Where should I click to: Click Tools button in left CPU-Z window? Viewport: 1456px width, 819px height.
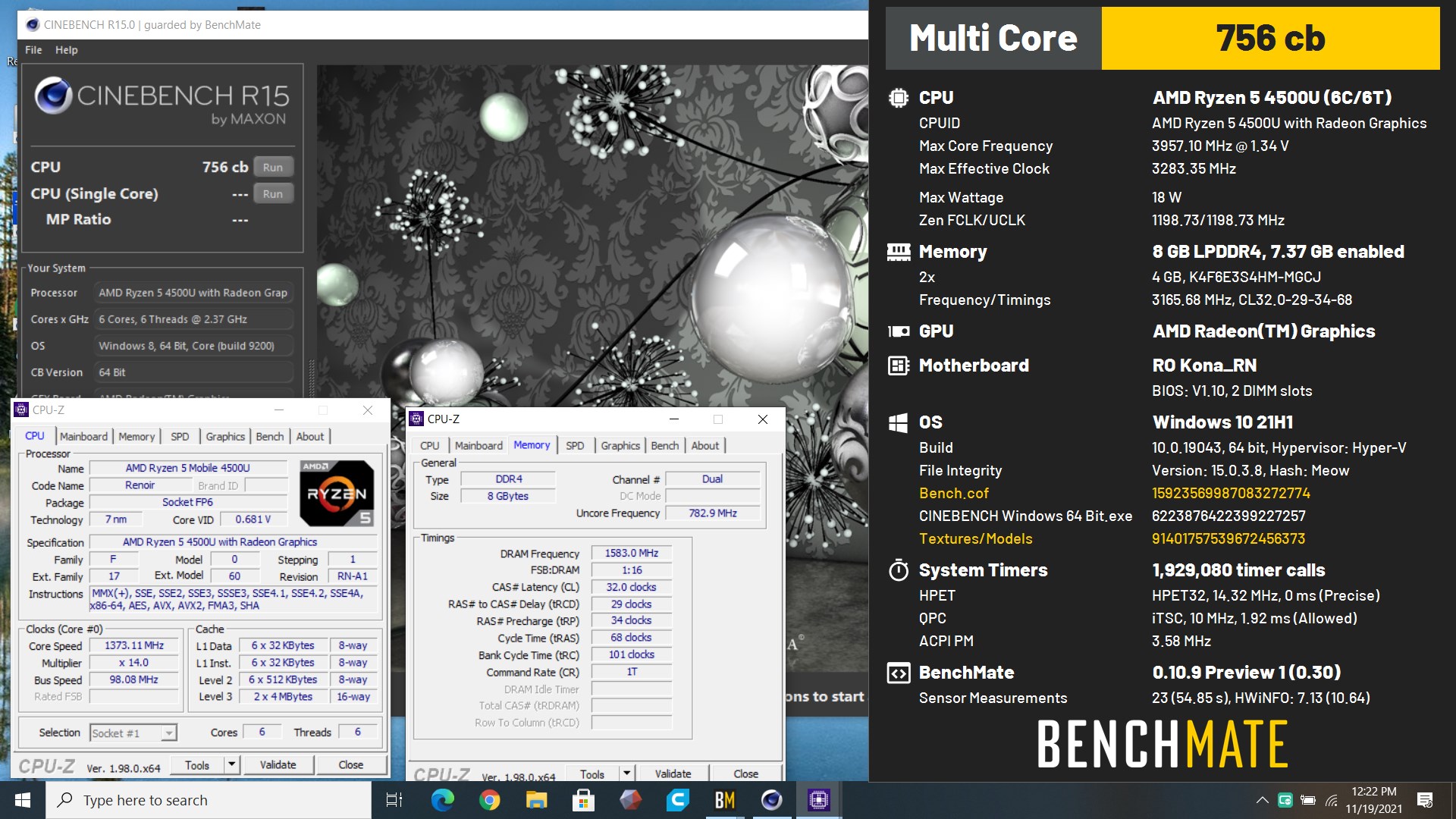click(197, 764)
